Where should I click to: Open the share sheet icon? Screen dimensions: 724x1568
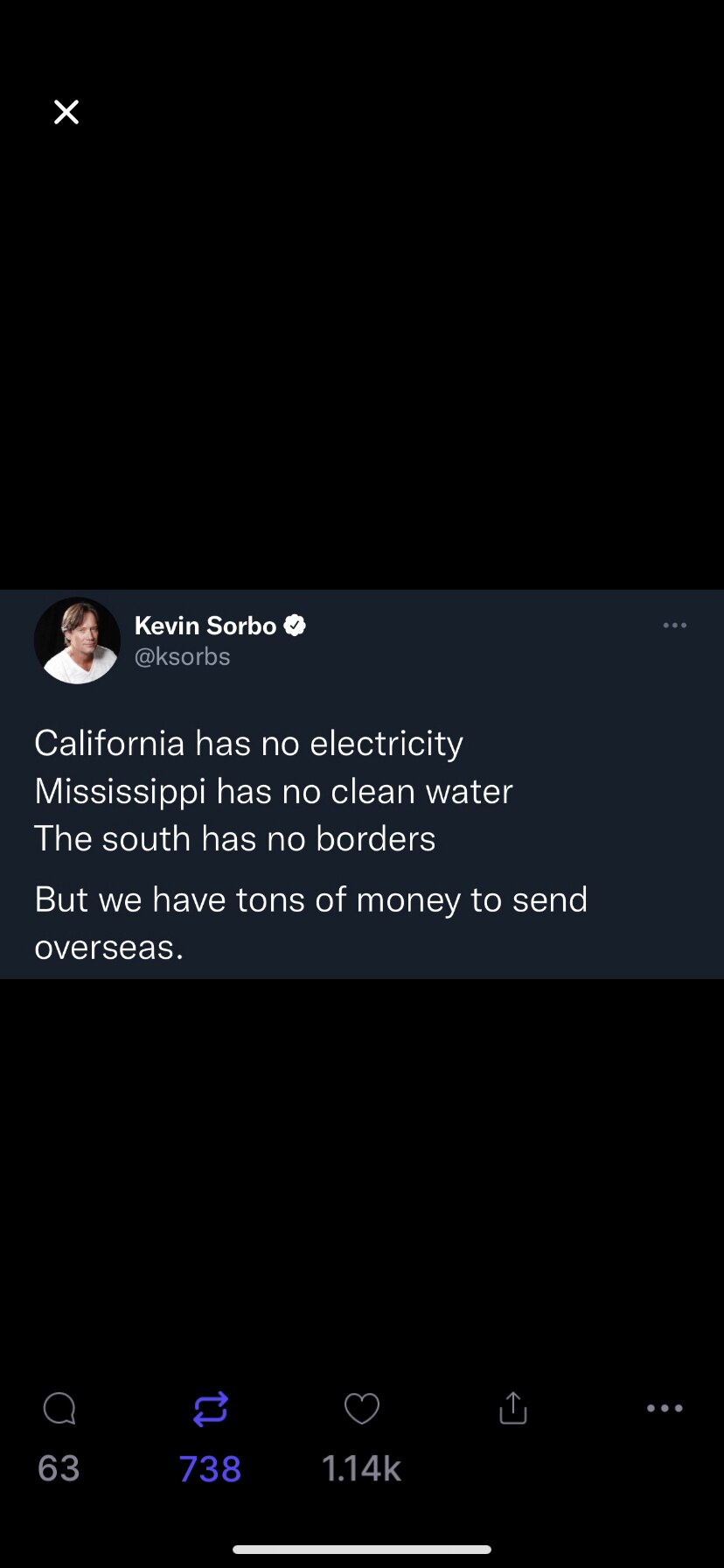point(513,1409)
